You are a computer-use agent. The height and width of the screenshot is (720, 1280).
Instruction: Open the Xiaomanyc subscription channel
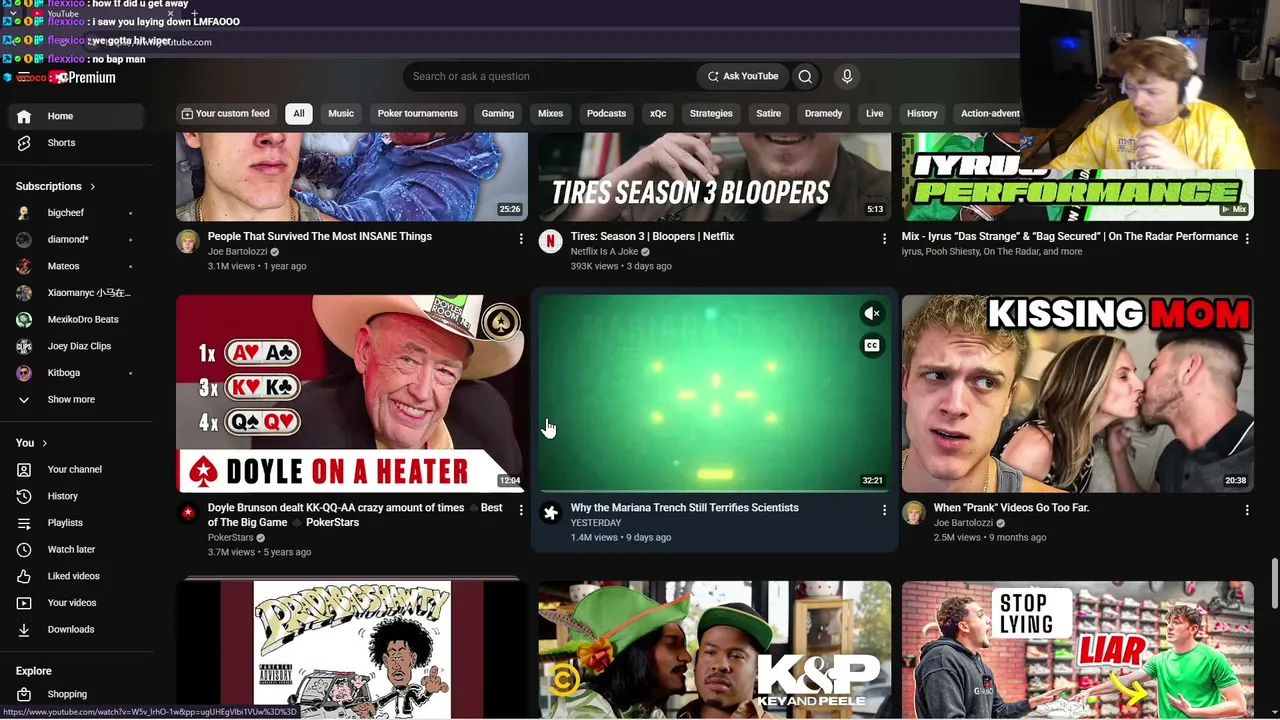tap(77, 293)
